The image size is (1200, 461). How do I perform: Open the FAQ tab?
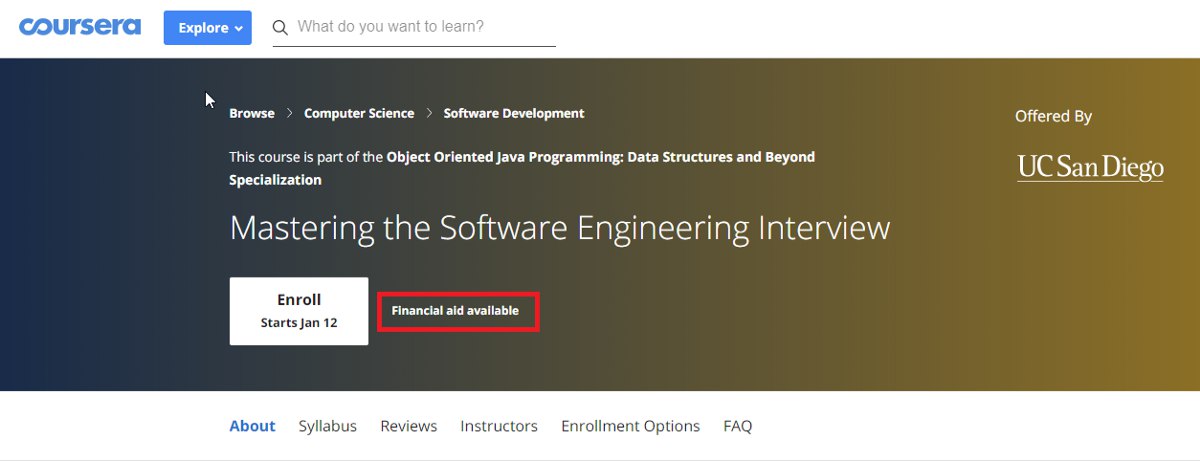738,426
